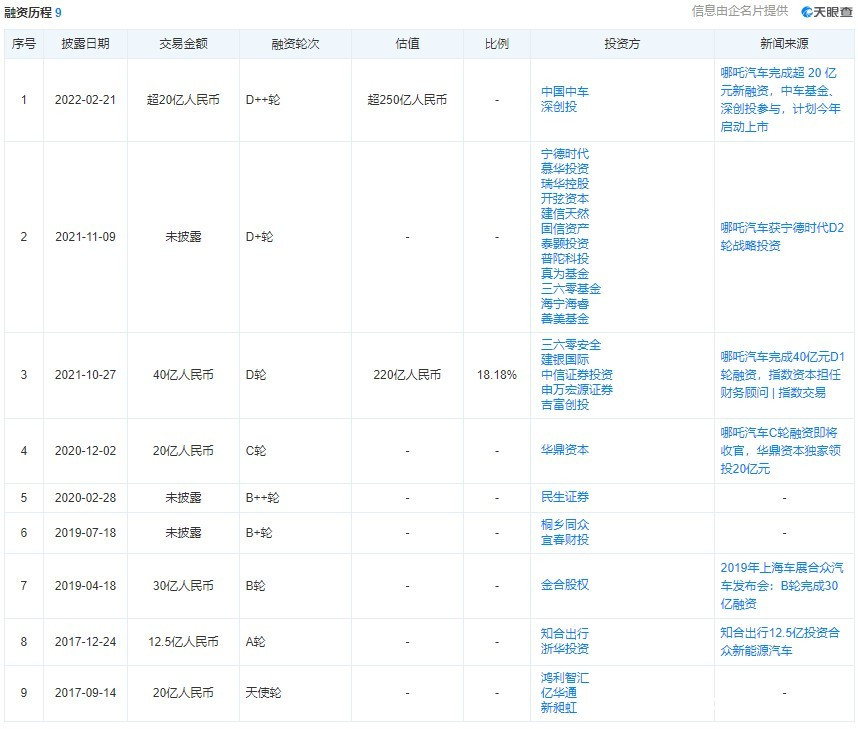Image resolution: width=858 pixels, height=729 pixels.
Task: Select date cell 2020-02-28
Action: pos(85,498)
